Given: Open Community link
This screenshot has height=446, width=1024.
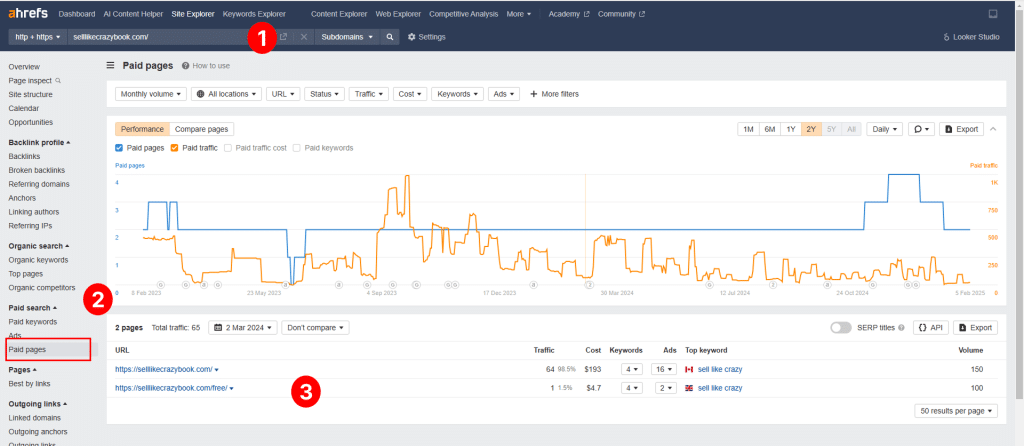Looking at the screenshot, I should (x=622, y=14).
